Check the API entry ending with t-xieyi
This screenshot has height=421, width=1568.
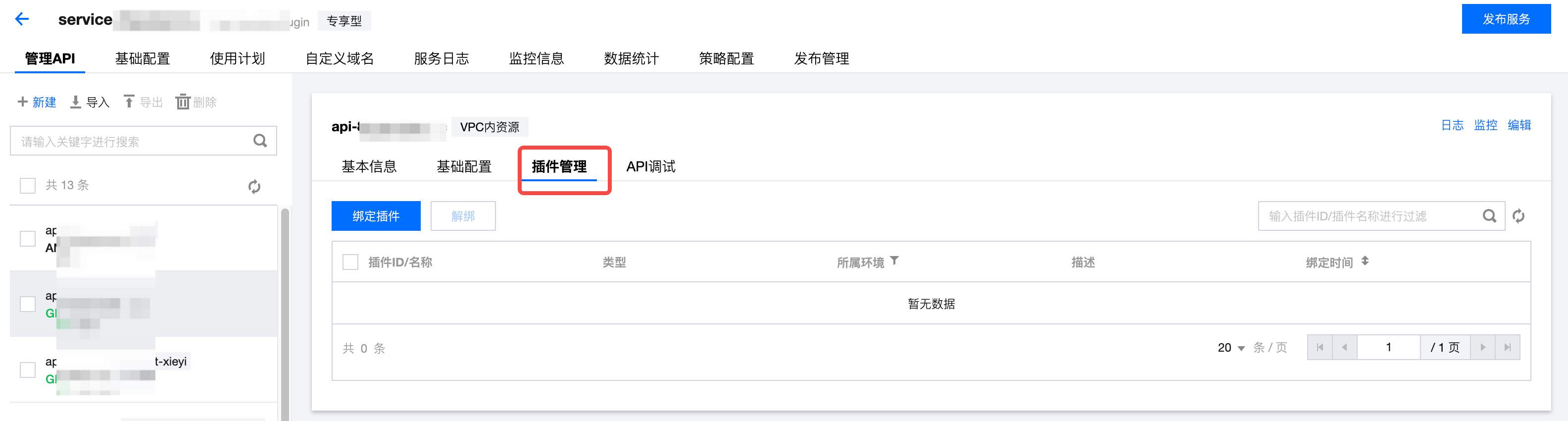click(28, 370)
